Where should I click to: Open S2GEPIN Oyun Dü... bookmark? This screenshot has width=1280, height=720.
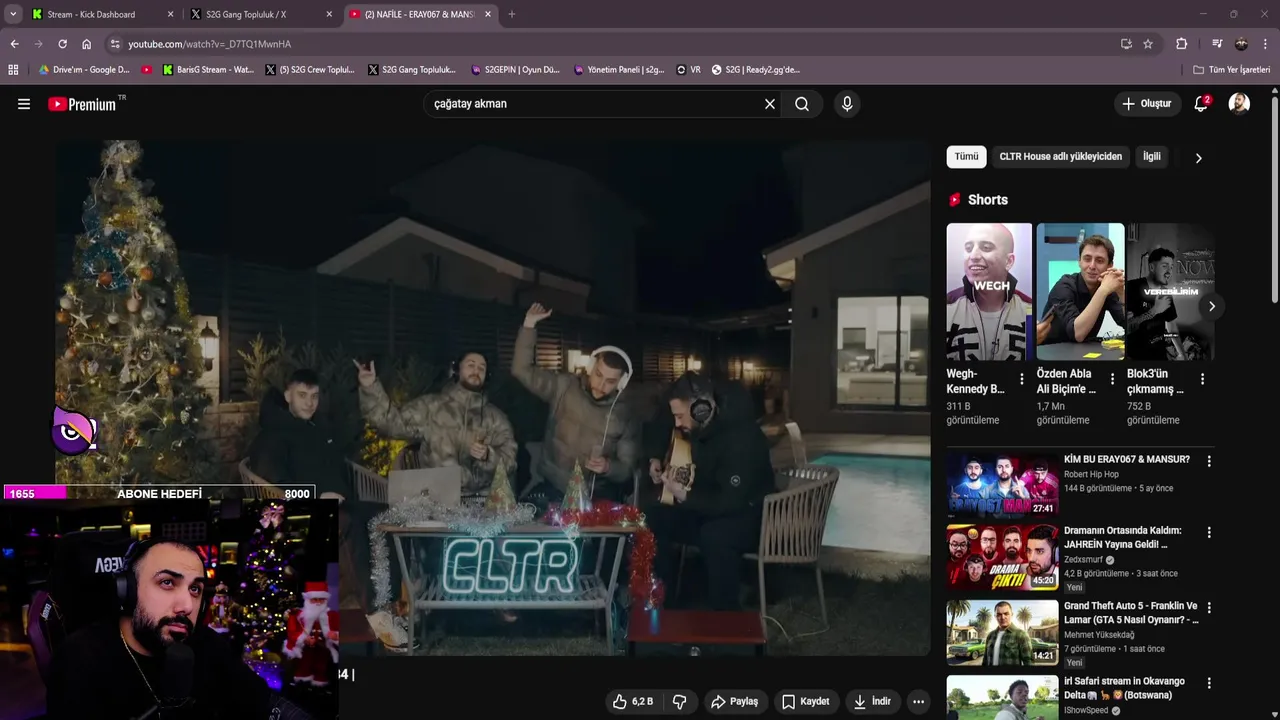tap(515, 70)
